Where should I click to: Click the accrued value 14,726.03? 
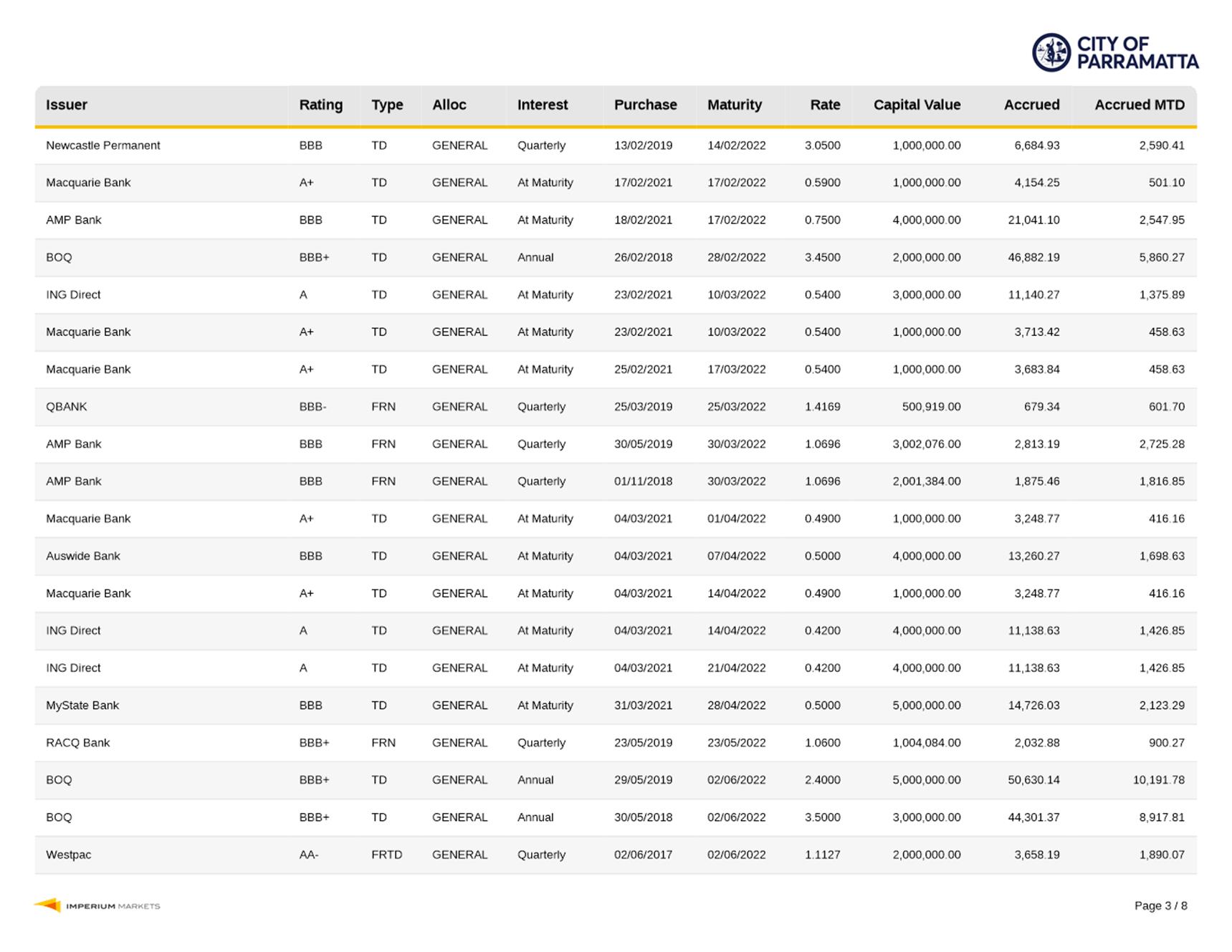(1033, 706)
